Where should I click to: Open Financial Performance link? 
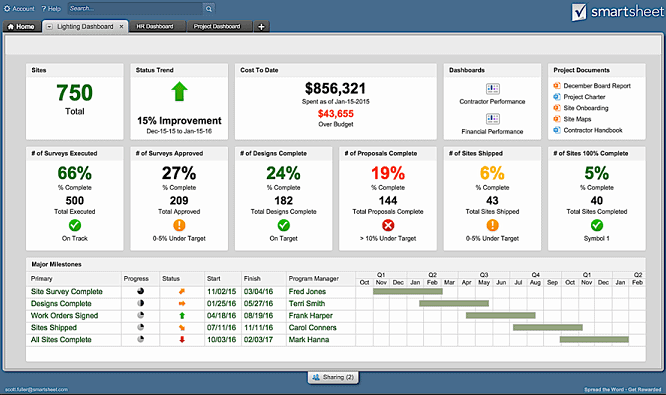pos(492,132)
